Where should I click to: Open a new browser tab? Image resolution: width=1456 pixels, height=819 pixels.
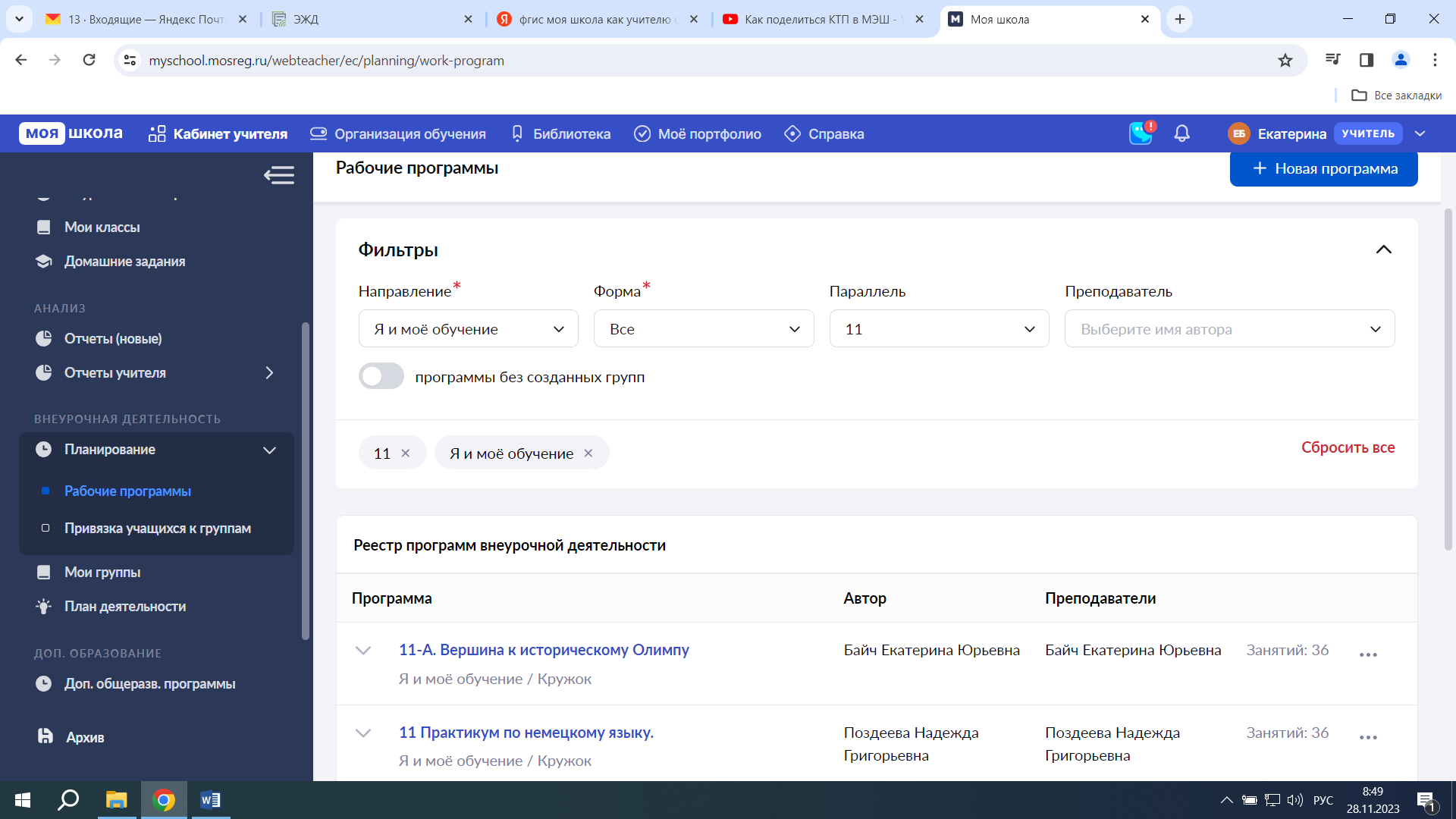click(x=1180, y=19)
